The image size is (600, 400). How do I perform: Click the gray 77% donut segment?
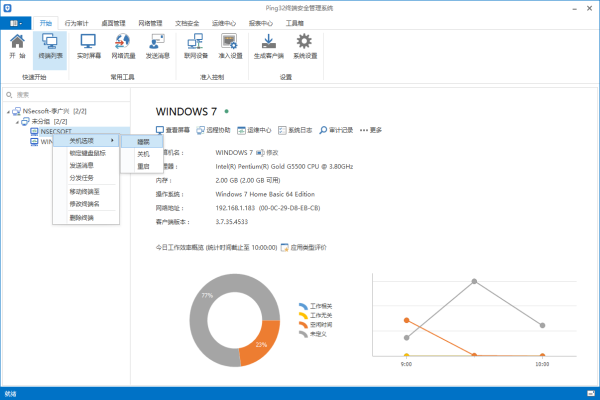[214, 295]
